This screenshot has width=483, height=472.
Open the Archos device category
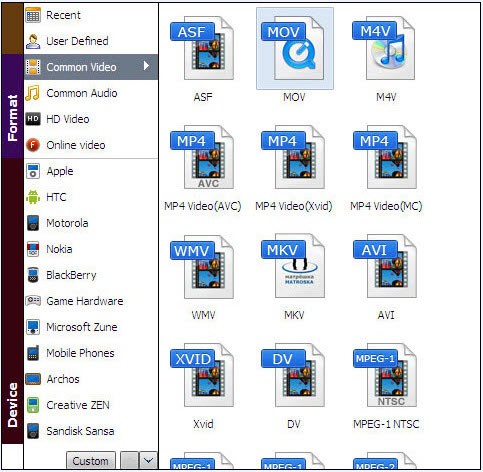91,379
